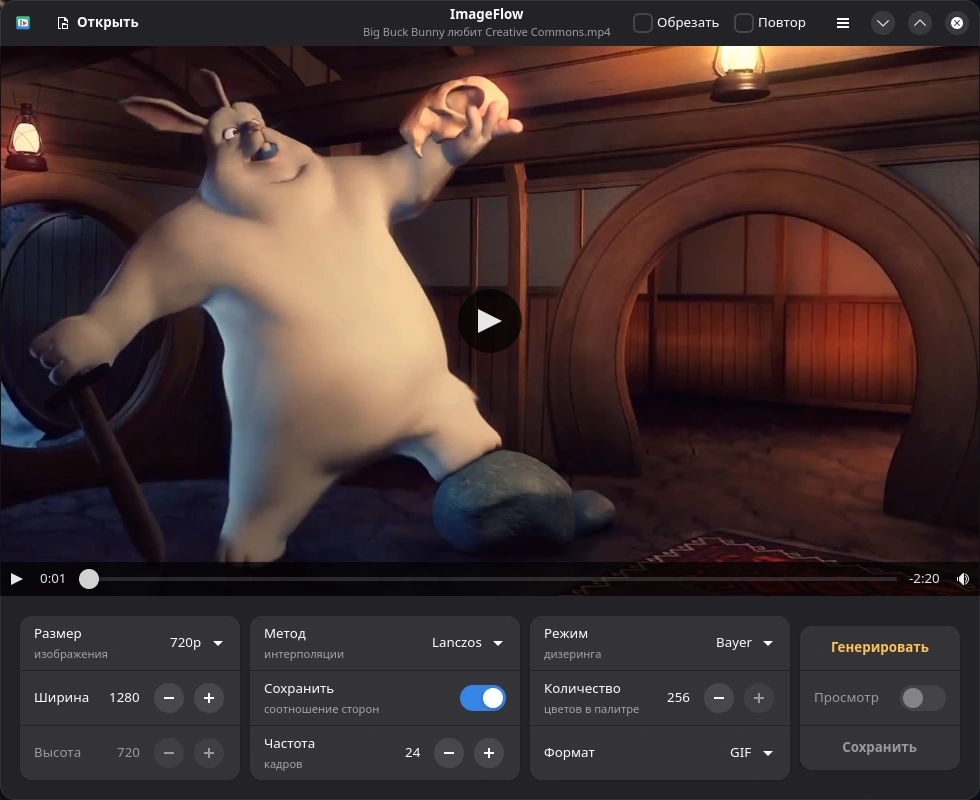Click the Генерировать button
Viewport: 980px width, 800px height.
[879, 647]
